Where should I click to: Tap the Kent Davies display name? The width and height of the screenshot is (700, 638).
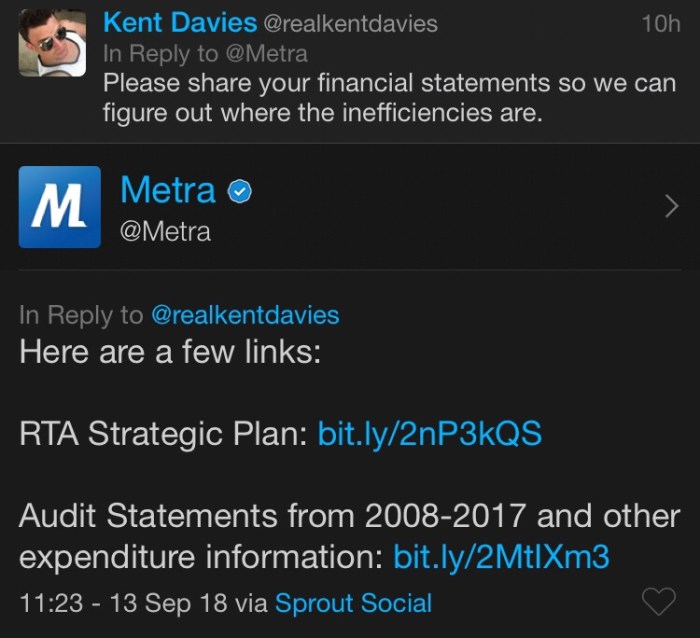[x=178, y=23]
